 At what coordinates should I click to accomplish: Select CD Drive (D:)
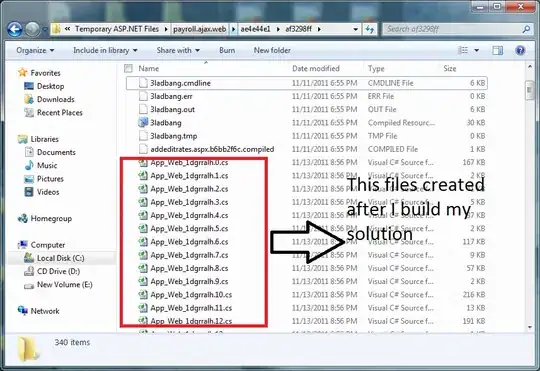click(58, 271)
